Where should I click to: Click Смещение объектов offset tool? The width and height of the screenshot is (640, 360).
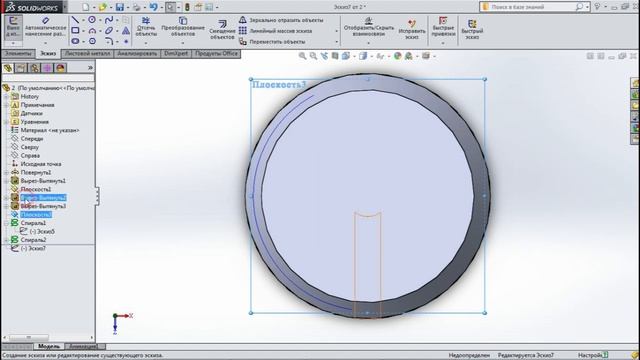coord(222,29)
